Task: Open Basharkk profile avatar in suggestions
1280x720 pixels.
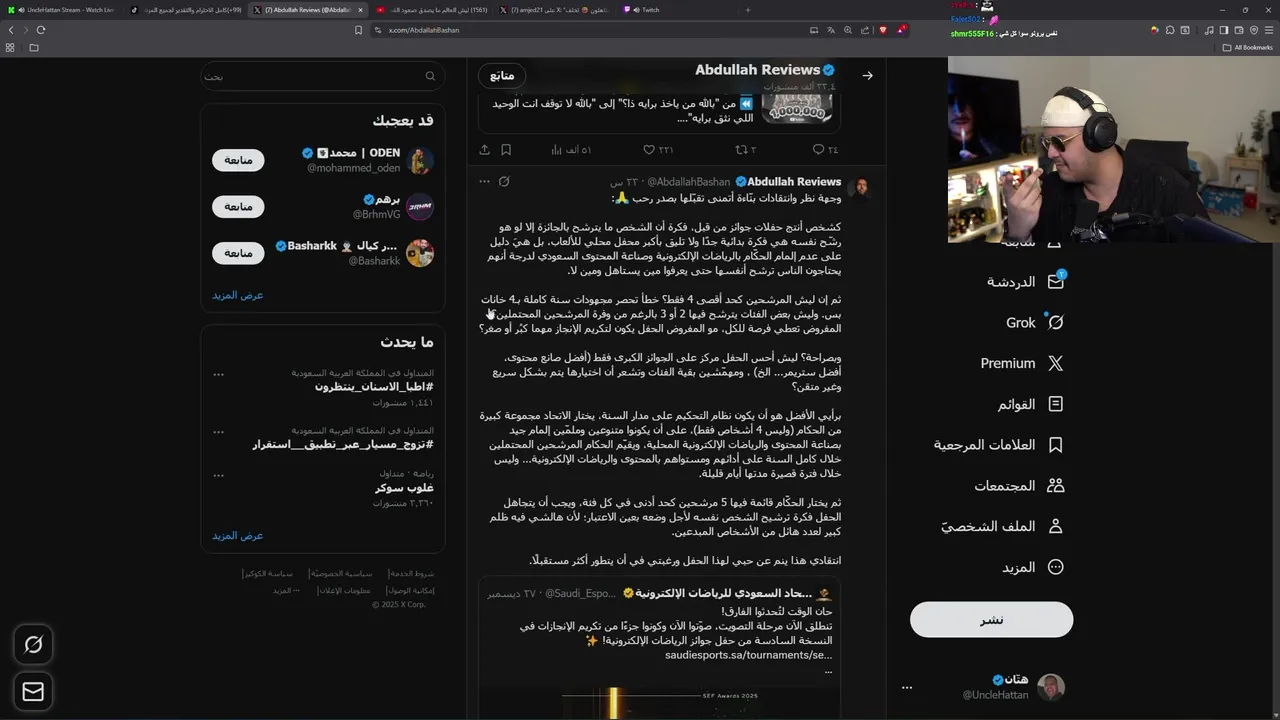Action: tap(420, 253)
